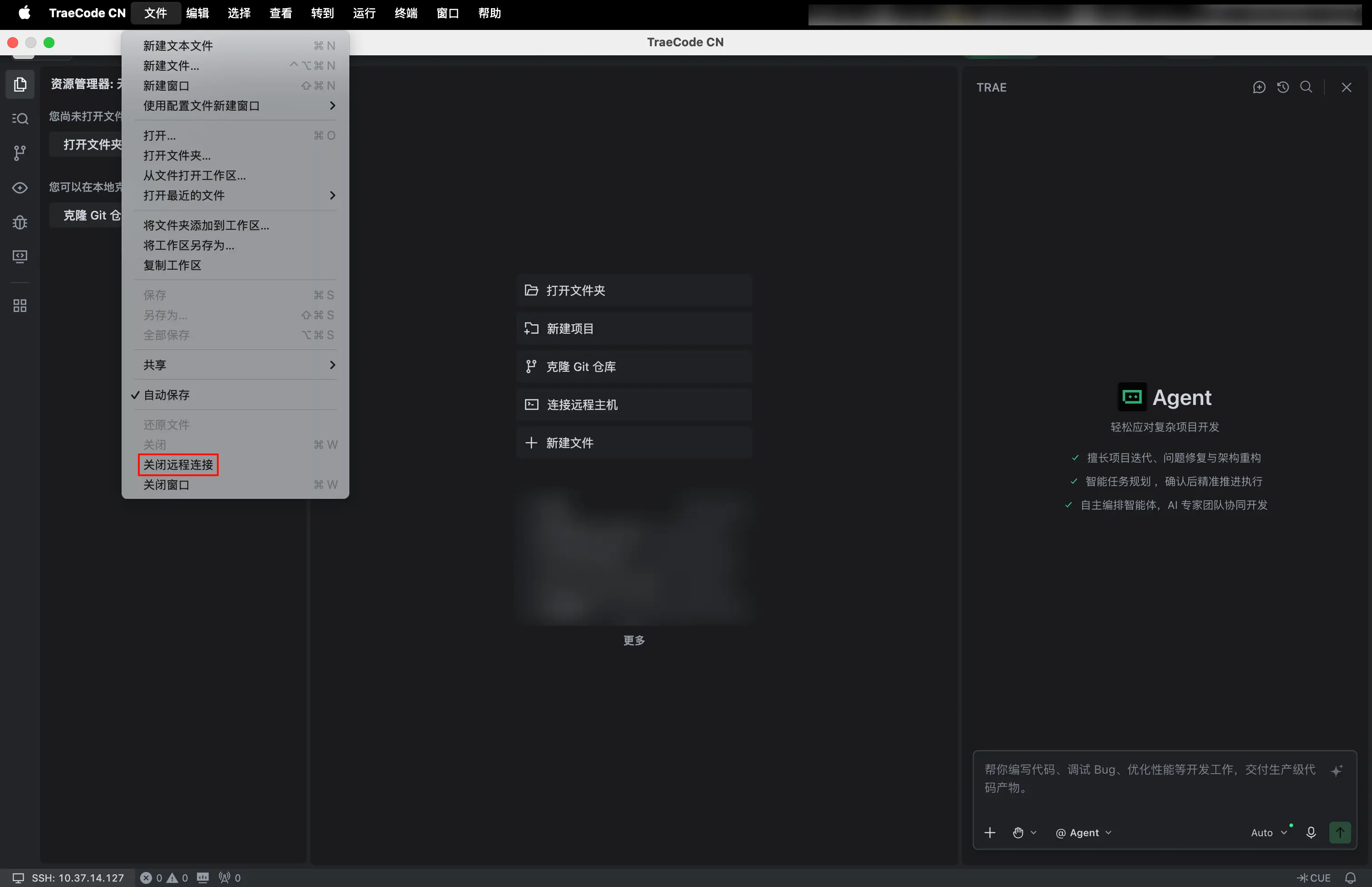Expand 使用配置文件新建窗口 submenu
The width and height of the screenshot is (1372, 887).
click(x=235, y=106)
